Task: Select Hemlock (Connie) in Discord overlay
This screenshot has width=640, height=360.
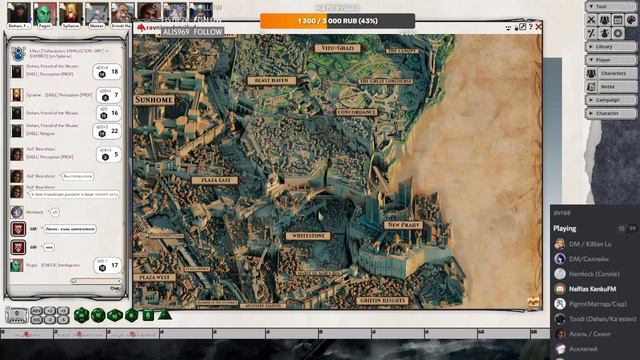Action: click(587, 274)
